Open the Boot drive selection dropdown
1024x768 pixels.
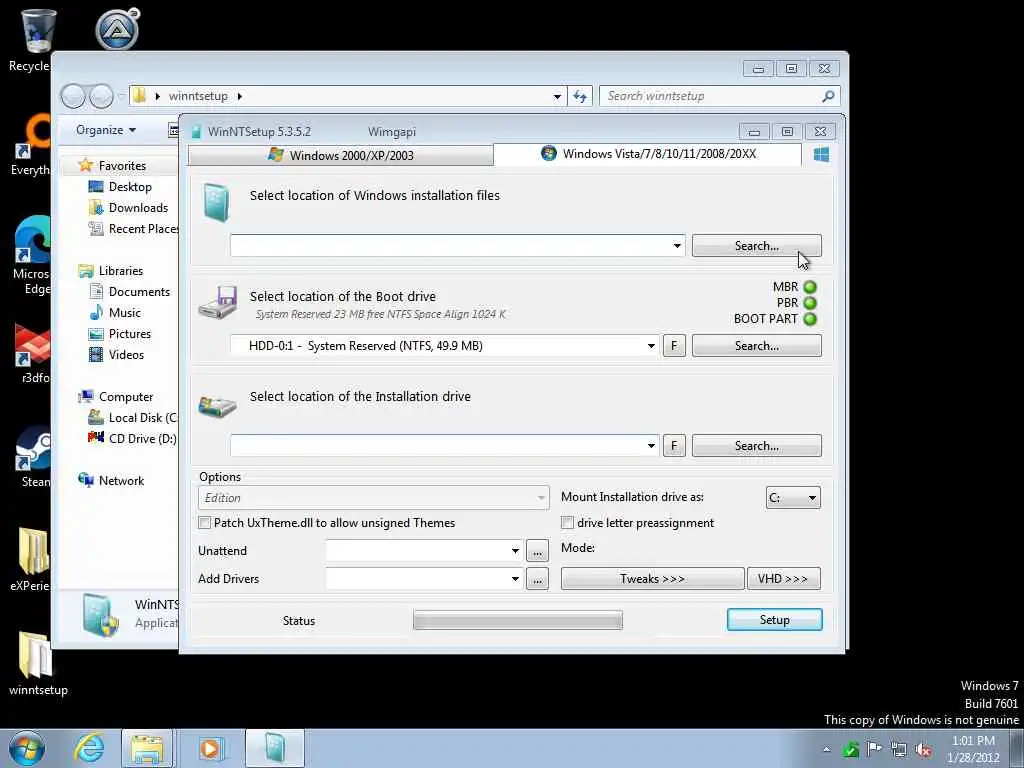[x=651, y=346]
